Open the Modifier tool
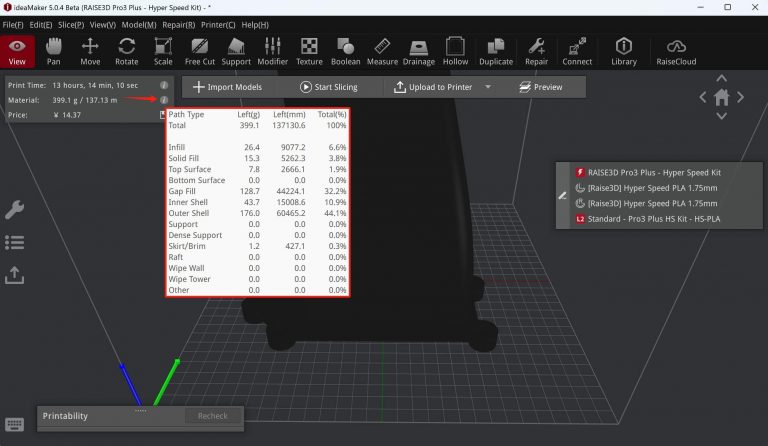 [x=272, y=52]
